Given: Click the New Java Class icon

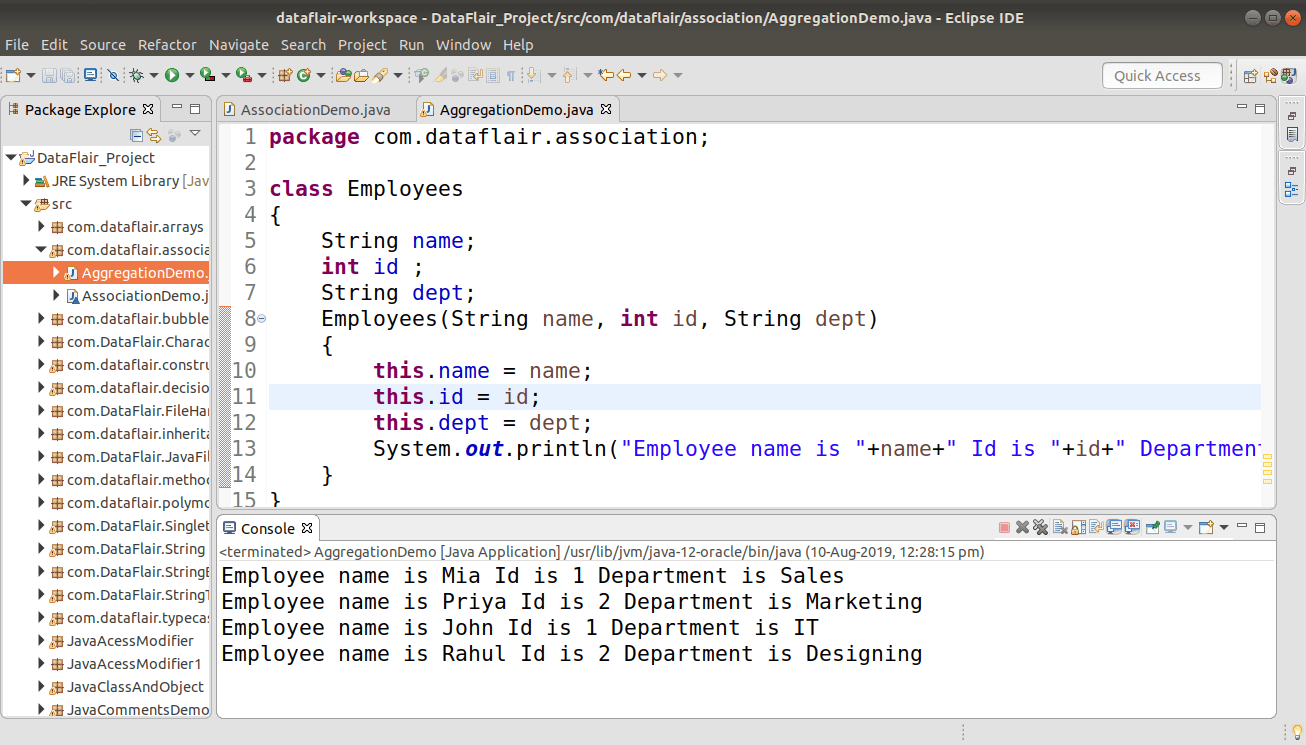Looking at the screenshot, I should [304, 75].
